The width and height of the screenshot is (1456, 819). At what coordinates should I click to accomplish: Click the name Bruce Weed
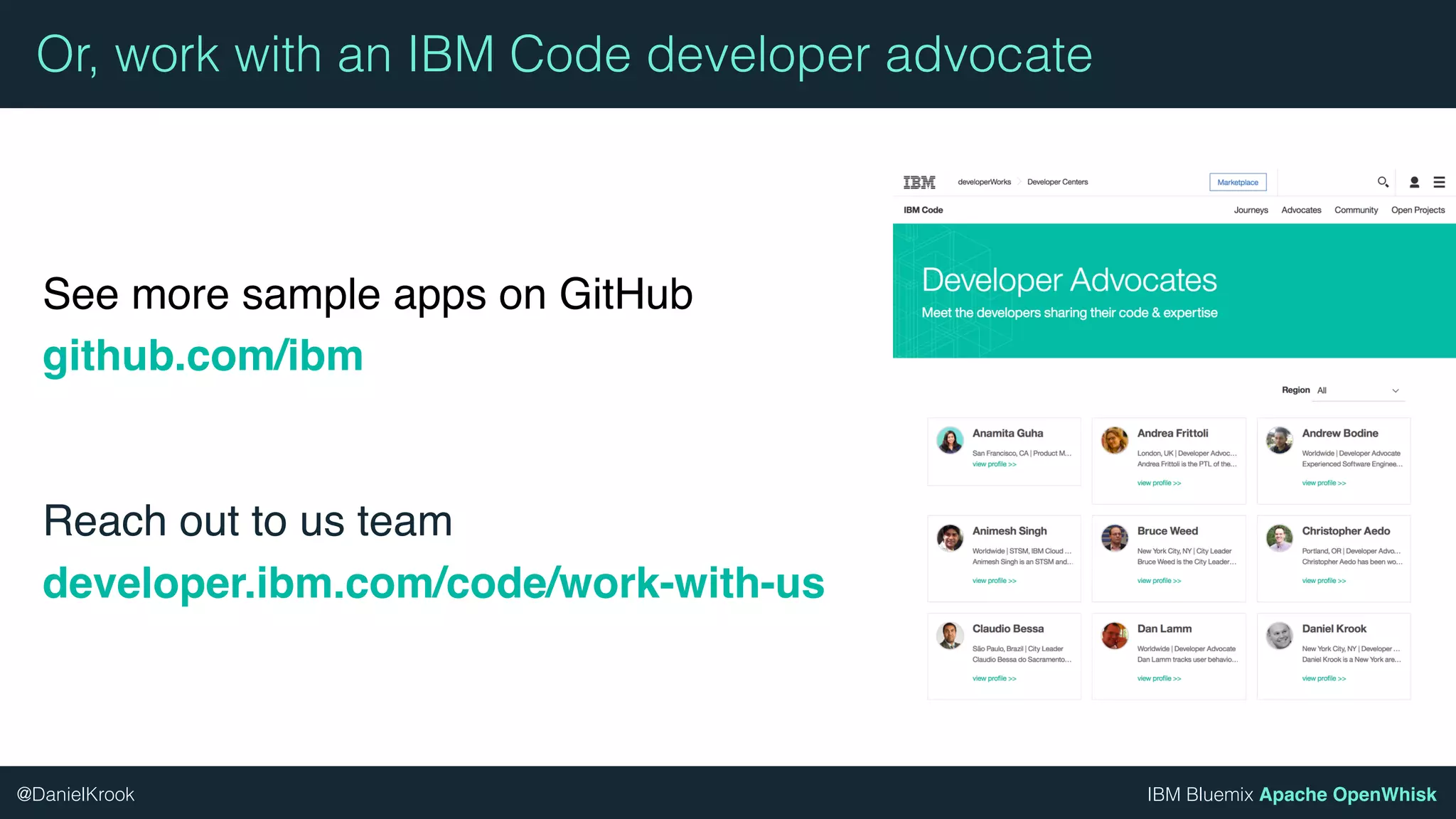(1167, 531)
